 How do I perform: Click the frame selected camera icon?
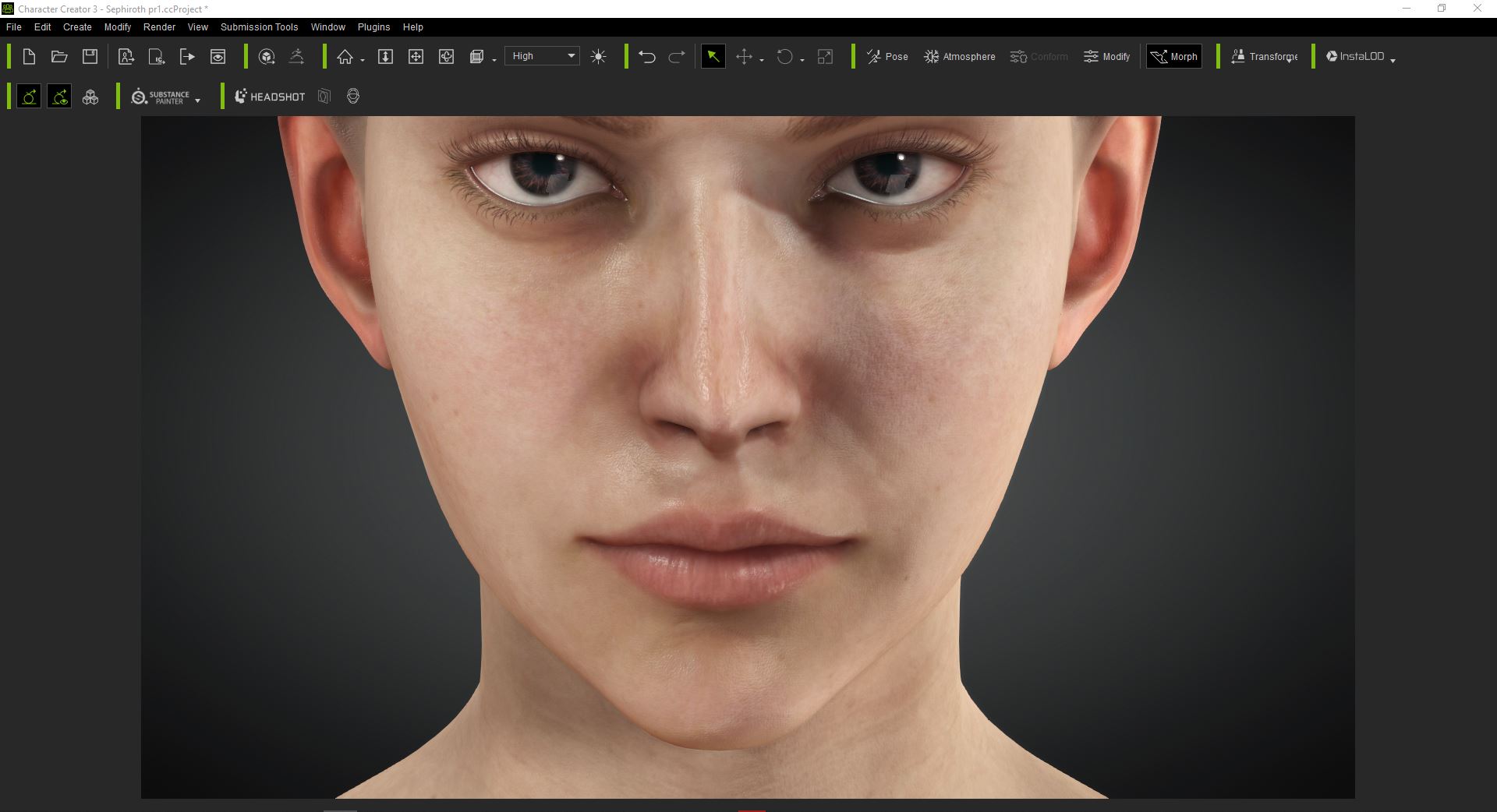pyautogui.click(x=416, y=56)
